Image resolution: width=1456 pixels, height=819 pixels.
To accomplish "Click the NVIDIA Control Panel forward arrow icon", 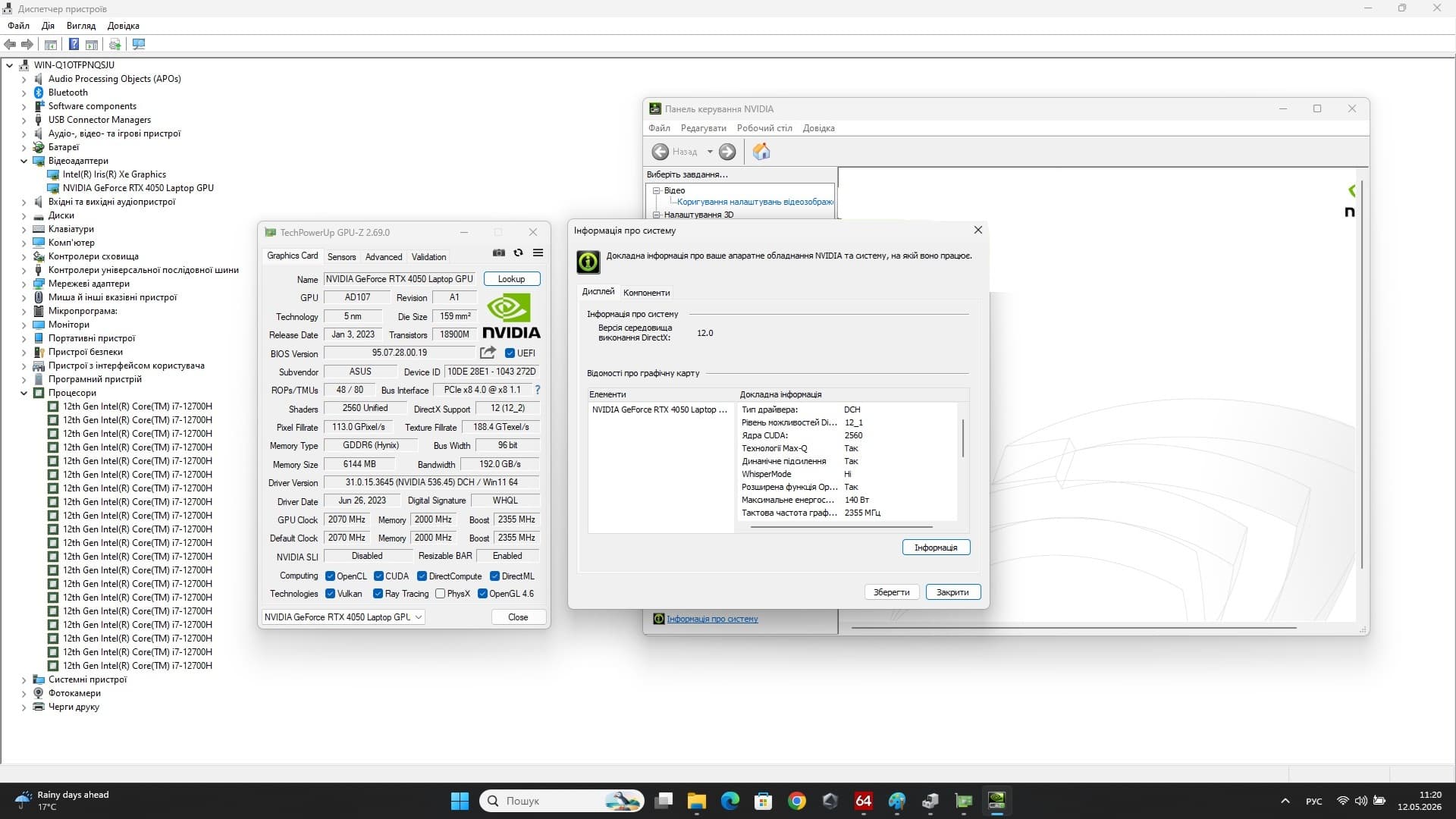I will (727, 152).
